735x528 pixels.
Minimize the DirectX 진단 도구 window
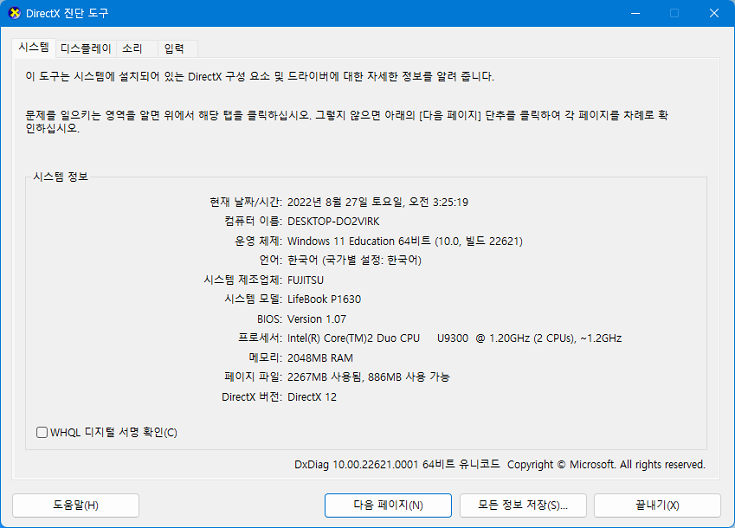click(635, 13)
